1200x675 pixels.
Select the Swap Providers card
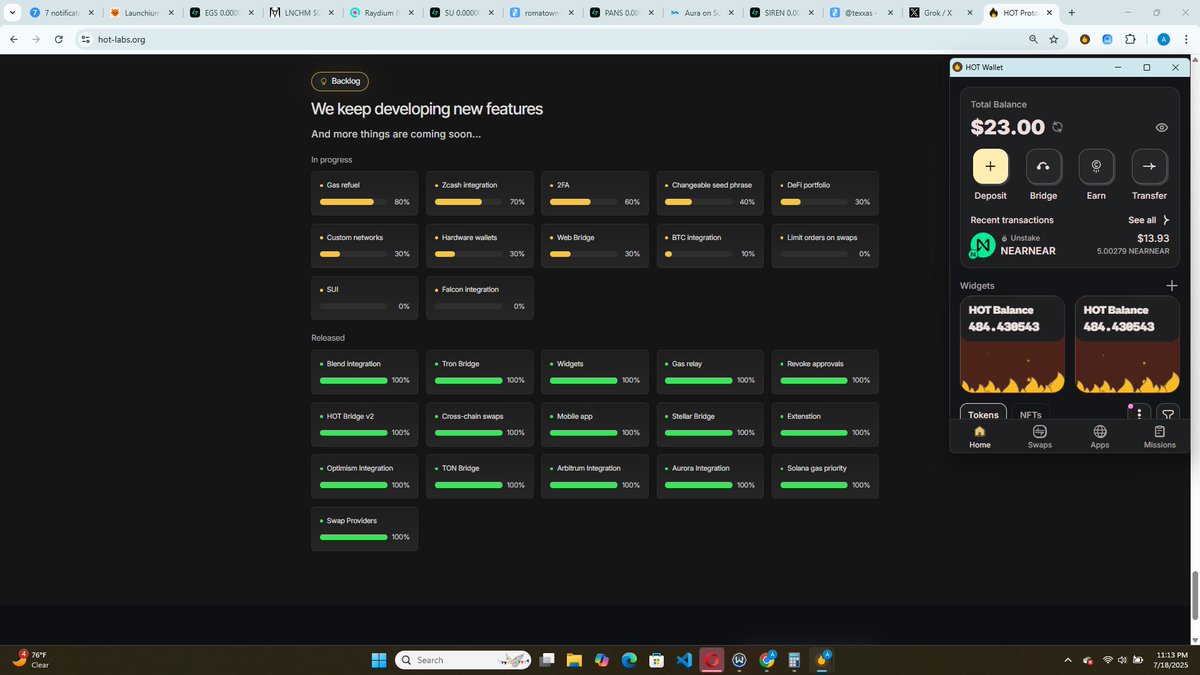[364, 528]
